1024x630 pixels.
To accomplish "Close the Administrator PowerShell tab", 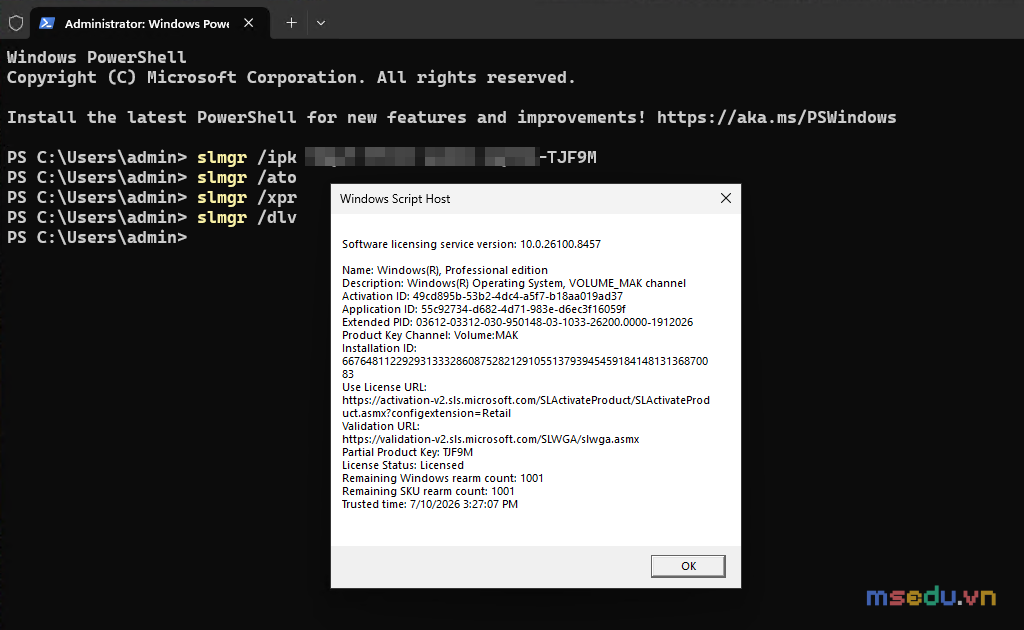I will click(249, 23).
